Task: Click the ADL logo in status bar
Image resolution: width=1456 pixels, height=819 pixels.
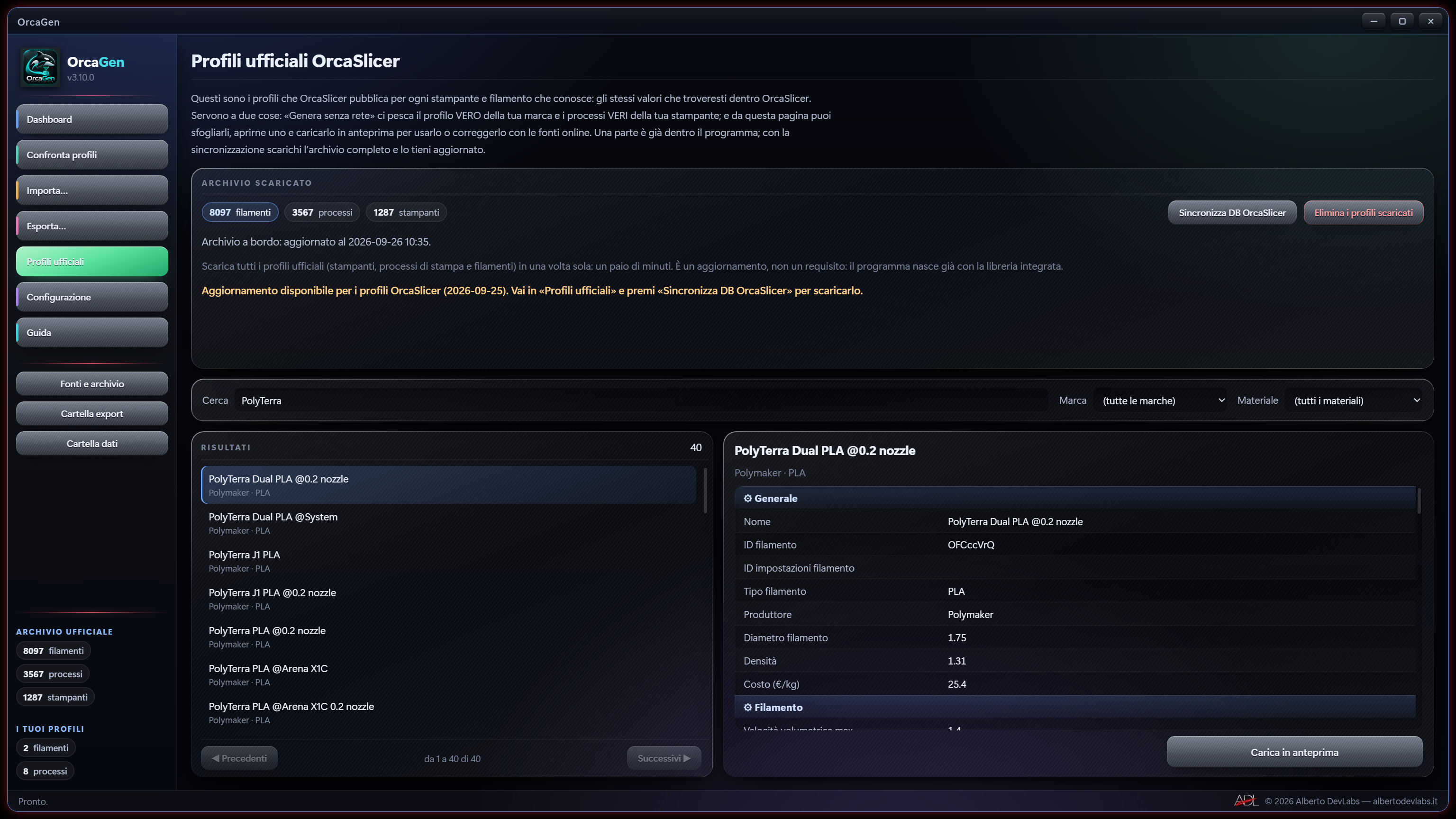Action: tap(1246, 801)
